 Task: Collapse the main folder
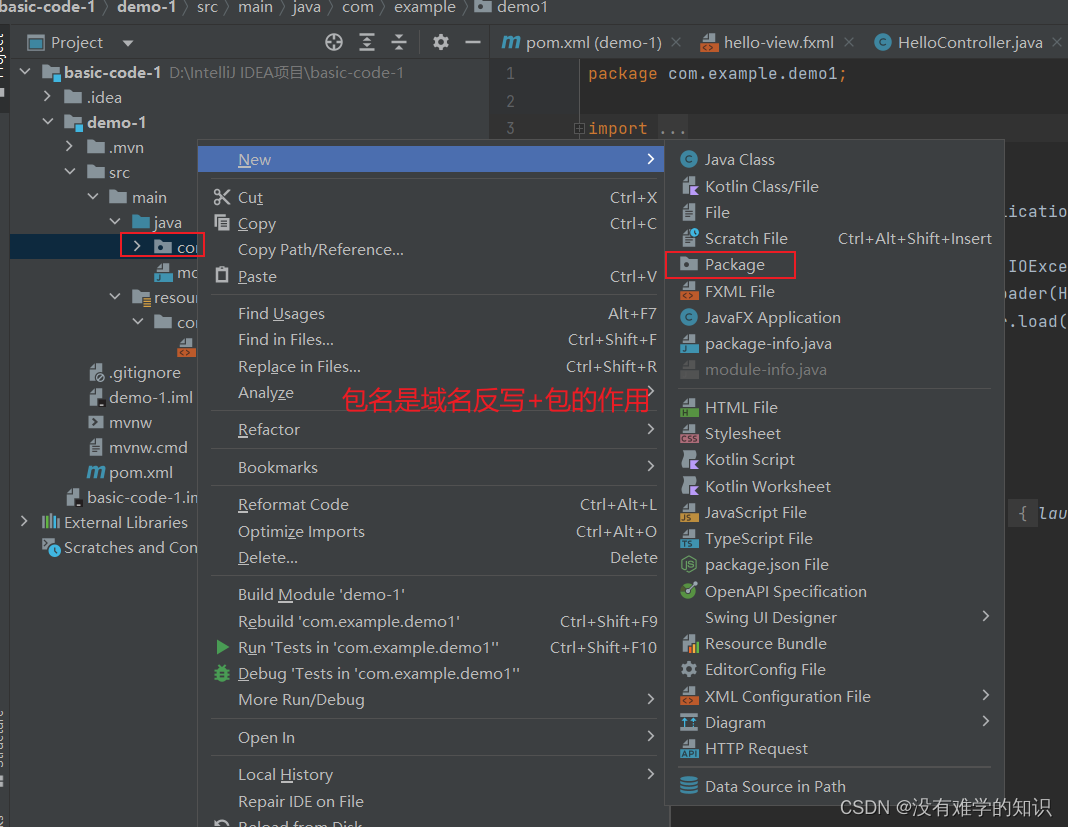tap(93, 197)
